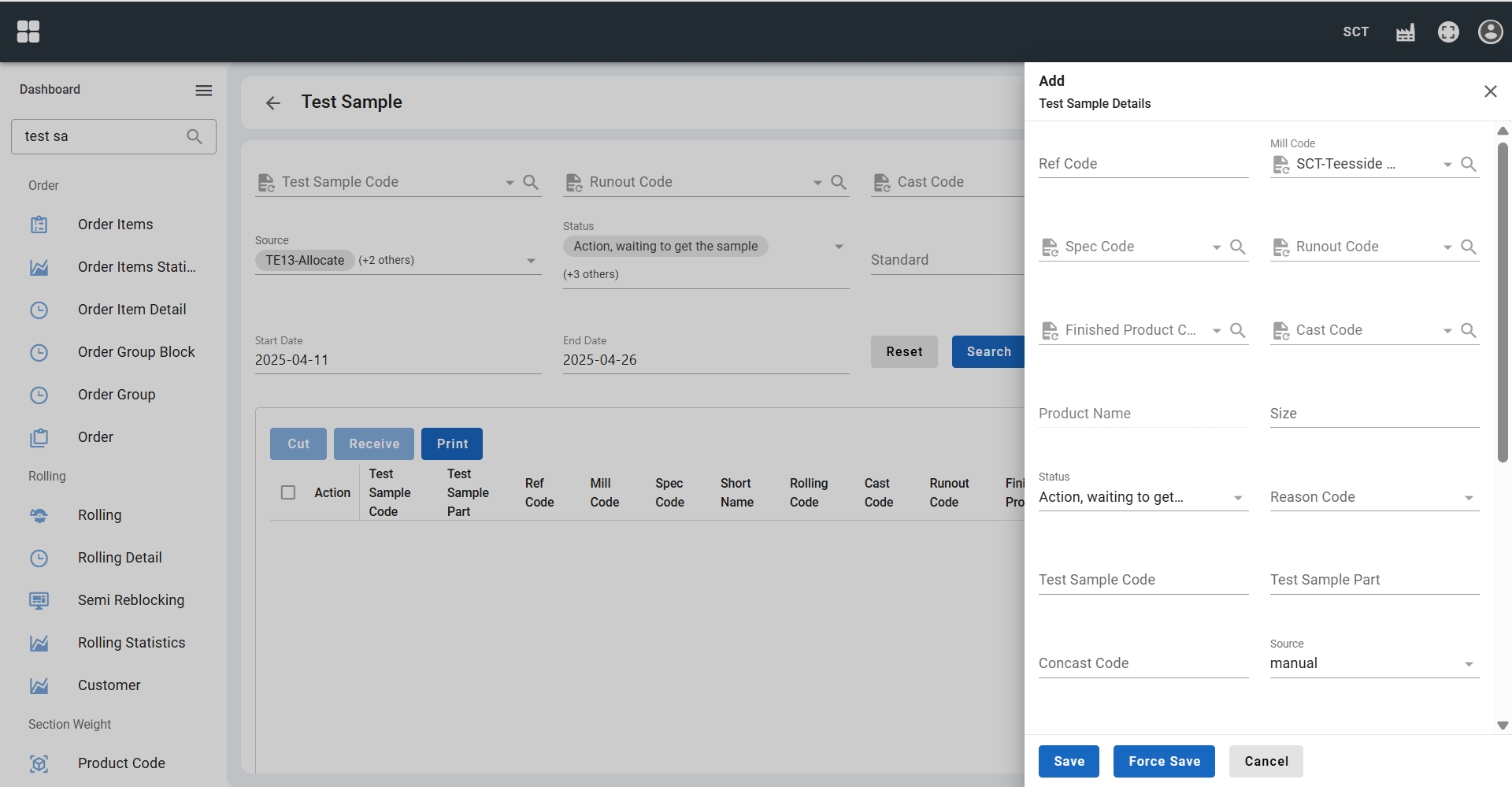This screenshot has height=787, width=1512.
Task: Click the sidebar search box with 'test sa'
Action: click(113, 136)
